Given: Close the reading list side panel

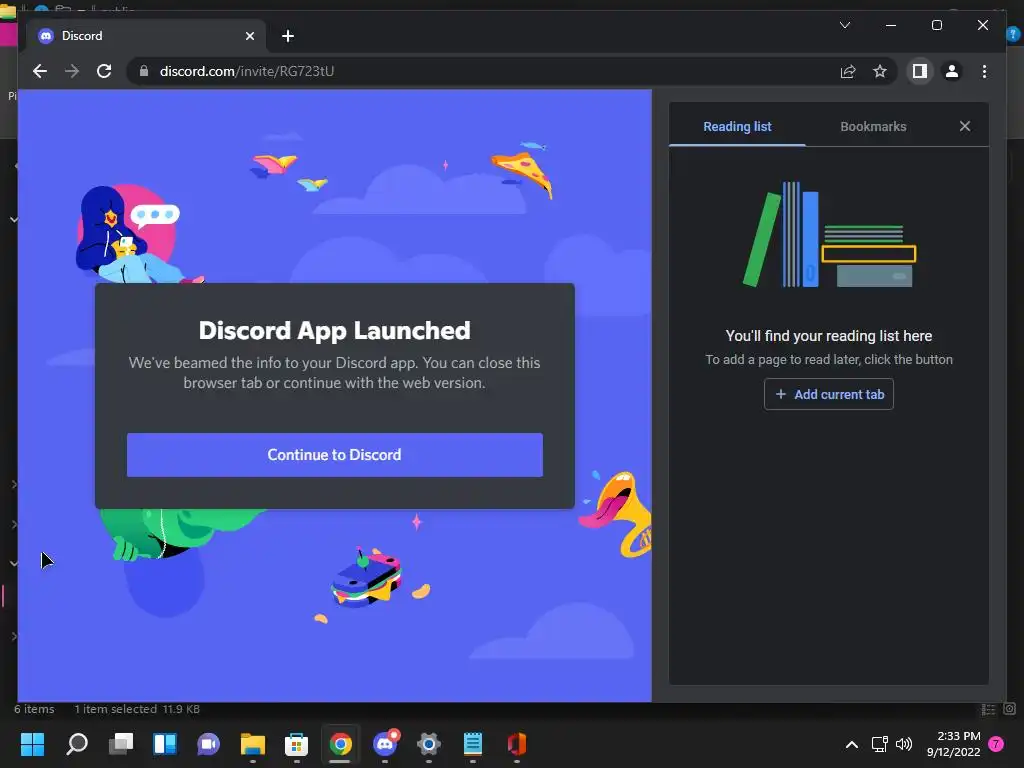Looking at the screenshot, I should (x=965, y=126).
